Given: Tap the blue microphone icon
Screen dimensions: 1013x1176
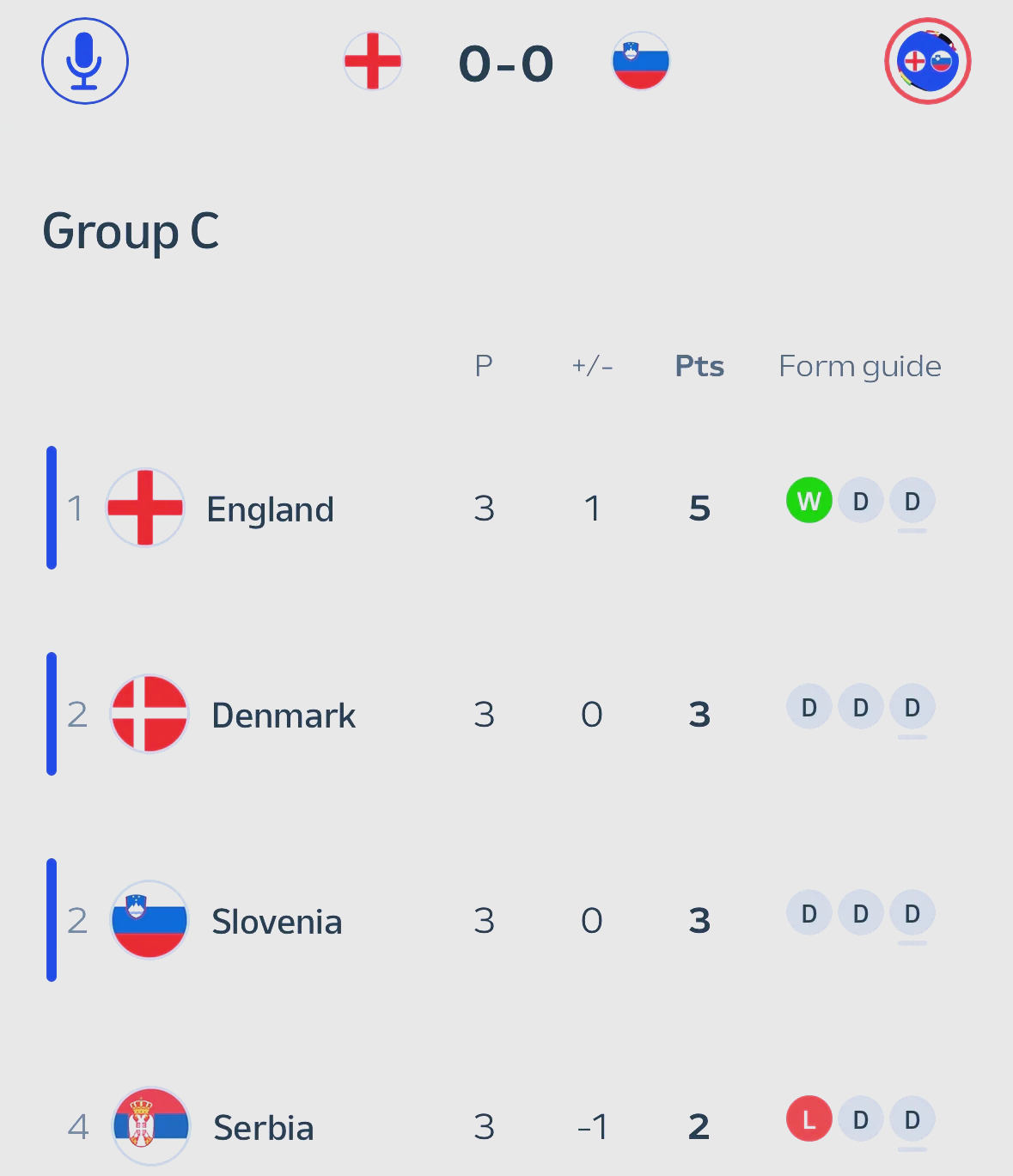Looking at the screenshot, I should 85,61.
